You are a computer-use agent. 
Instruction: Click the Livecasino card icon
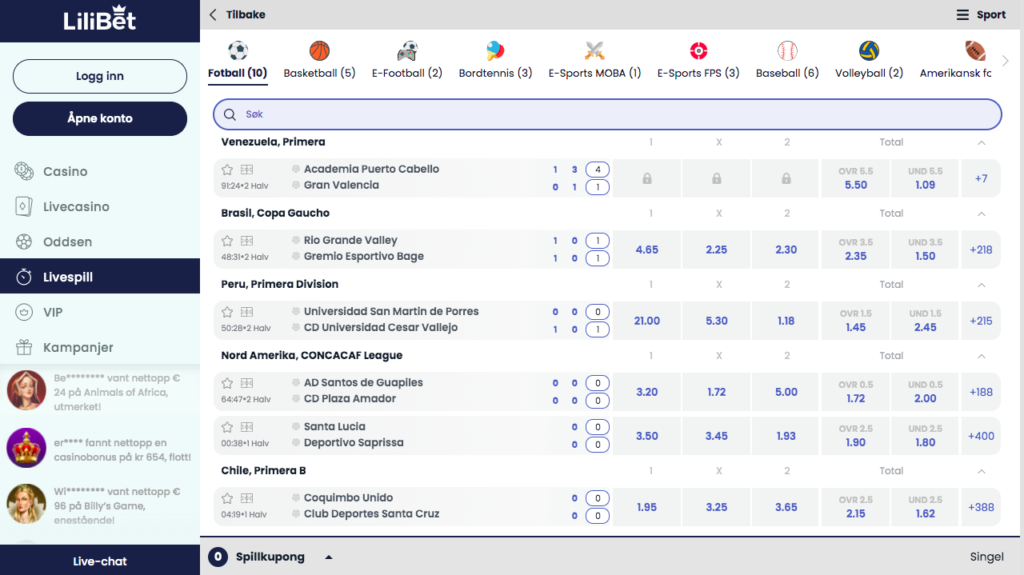pyautogui.click(x=24, y=206)
